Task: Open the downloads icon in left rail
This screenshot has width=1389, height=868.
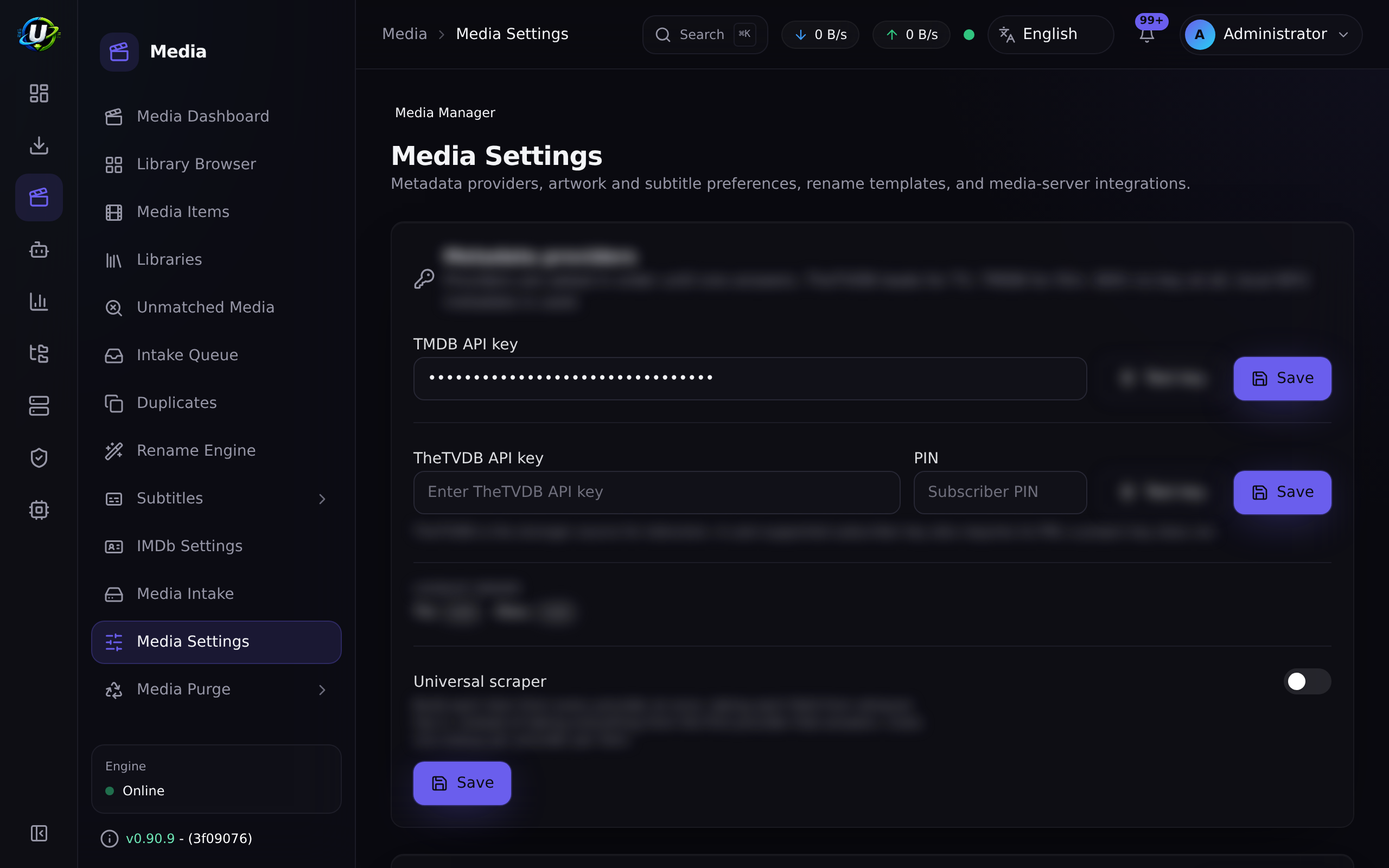Action: click(39, 145)
